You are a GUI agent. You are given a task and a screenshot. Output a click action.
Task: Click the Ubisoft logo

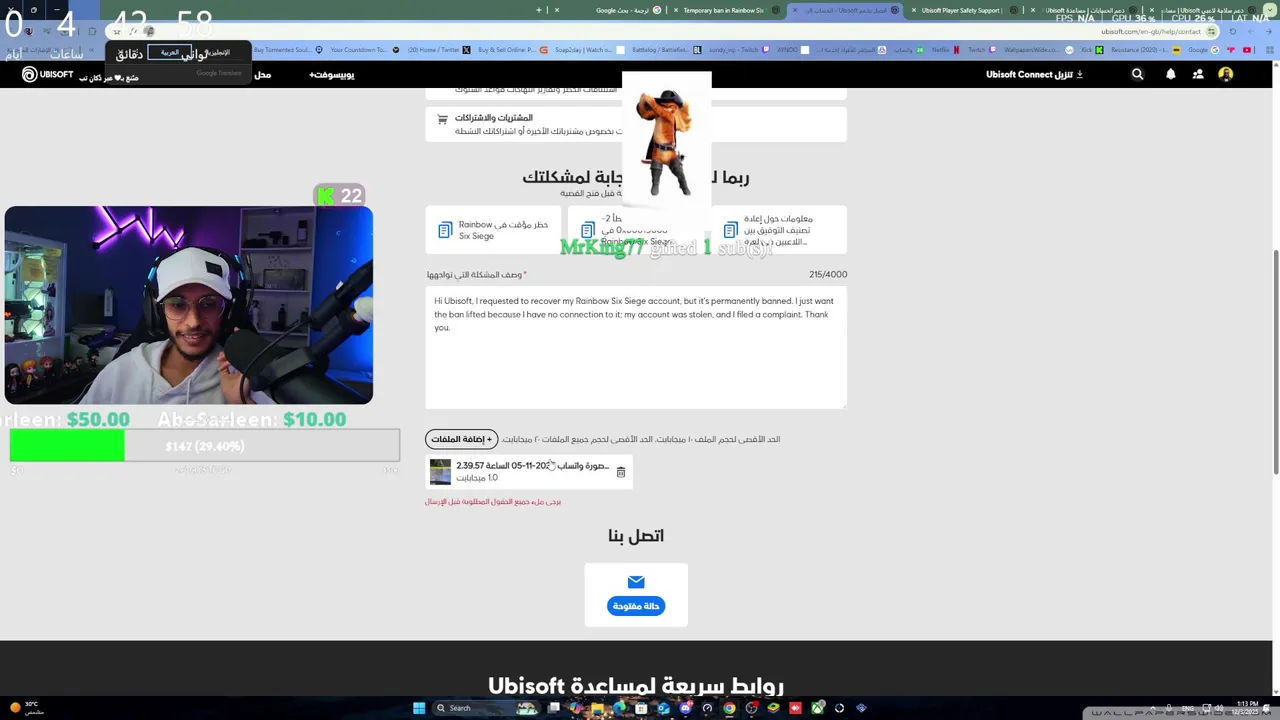pos(48,74)
